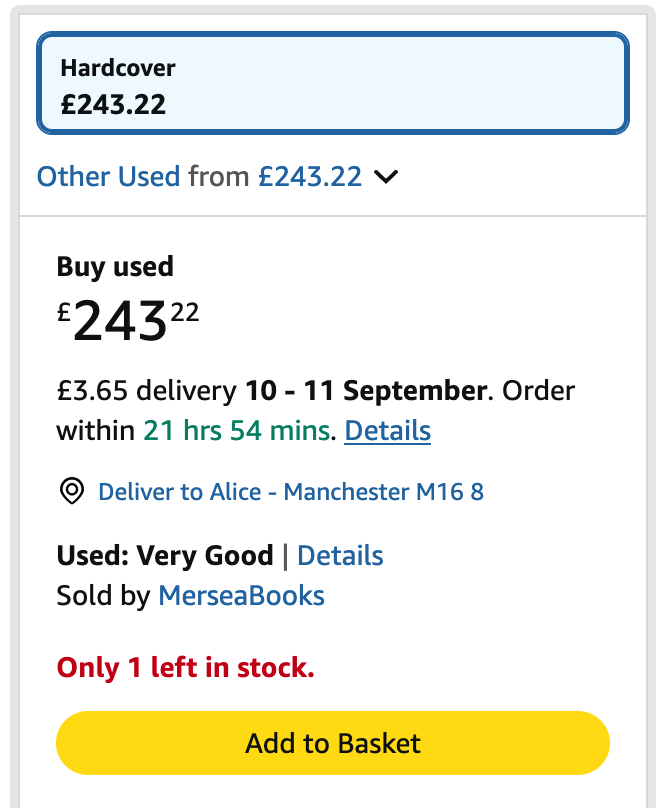
Task: Click the location pin icon
Action: [72, 492]
